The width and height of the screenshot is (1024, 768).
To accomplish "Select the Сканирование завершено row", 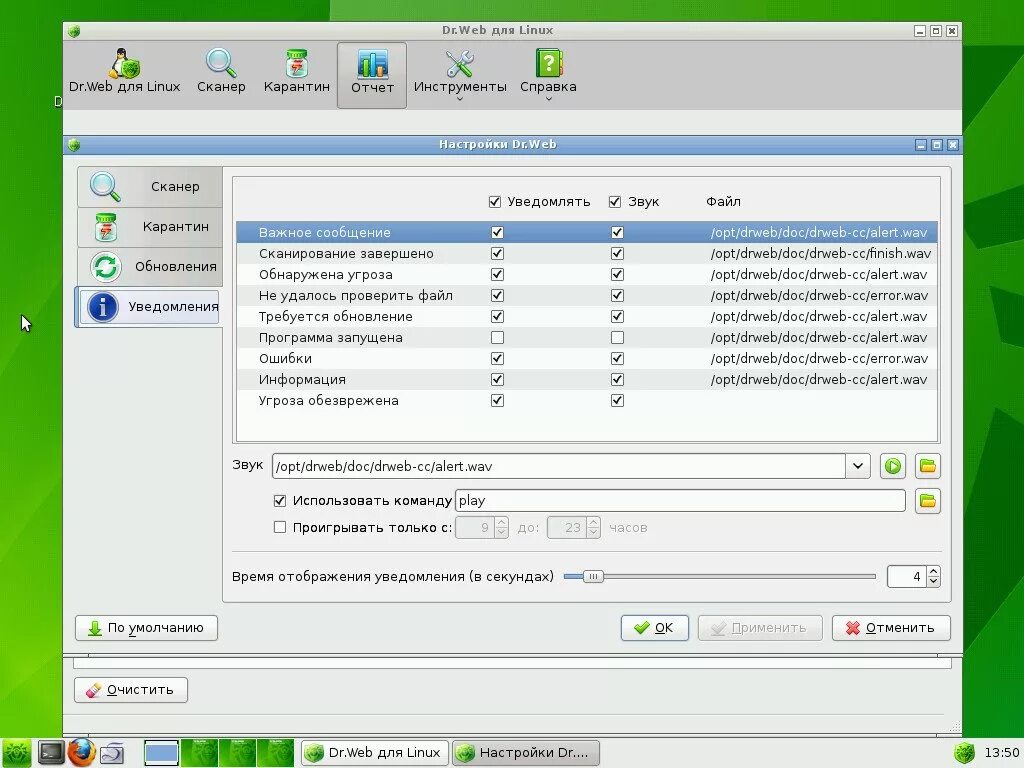I will tap(586, 253).
